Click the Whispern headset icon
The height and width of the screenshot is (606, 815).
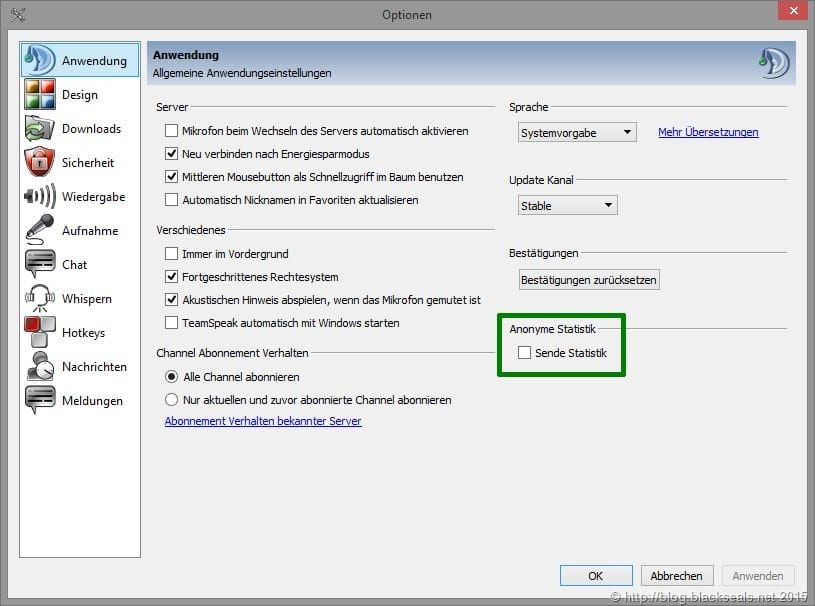[x=40, y=298]
